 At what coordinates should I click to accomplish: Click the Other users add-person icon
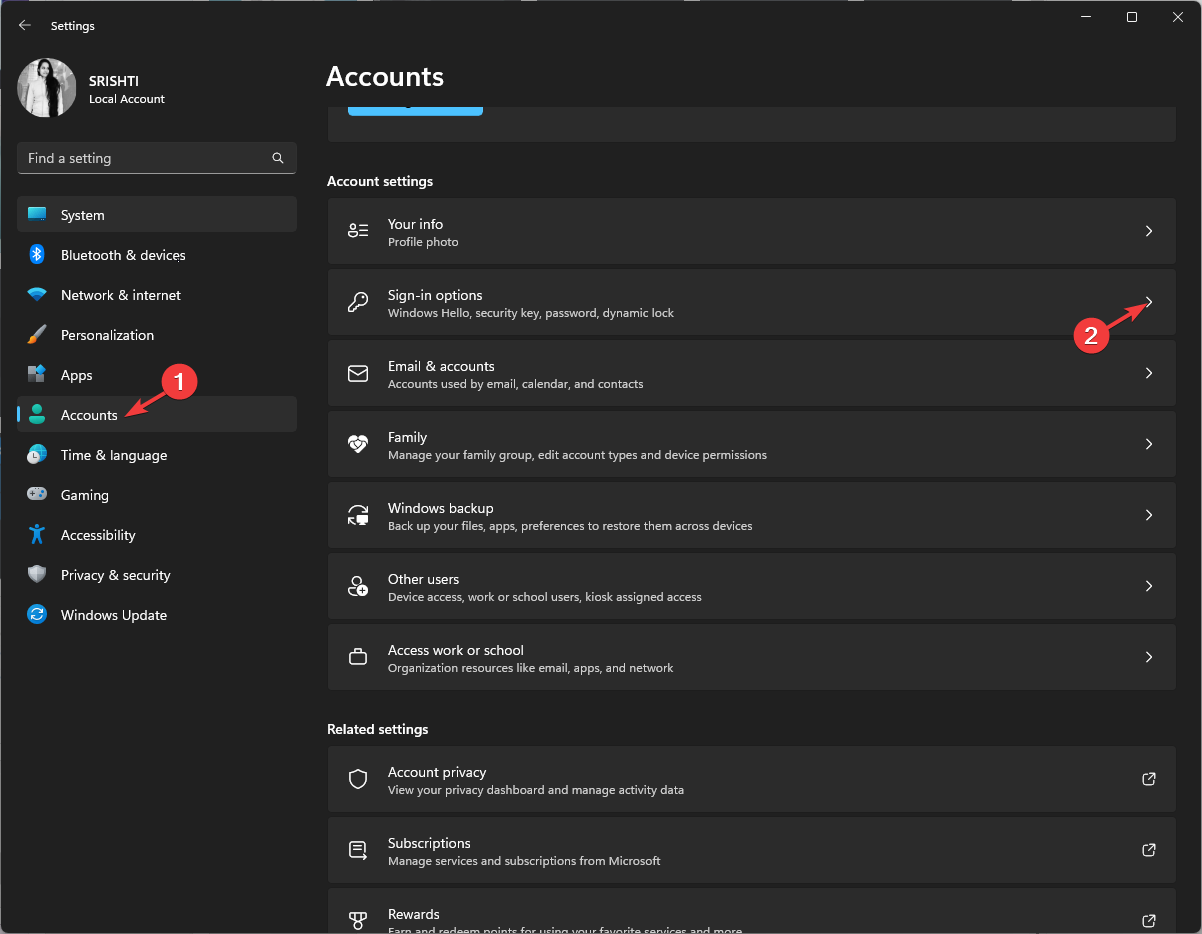[x=358, y=586]
